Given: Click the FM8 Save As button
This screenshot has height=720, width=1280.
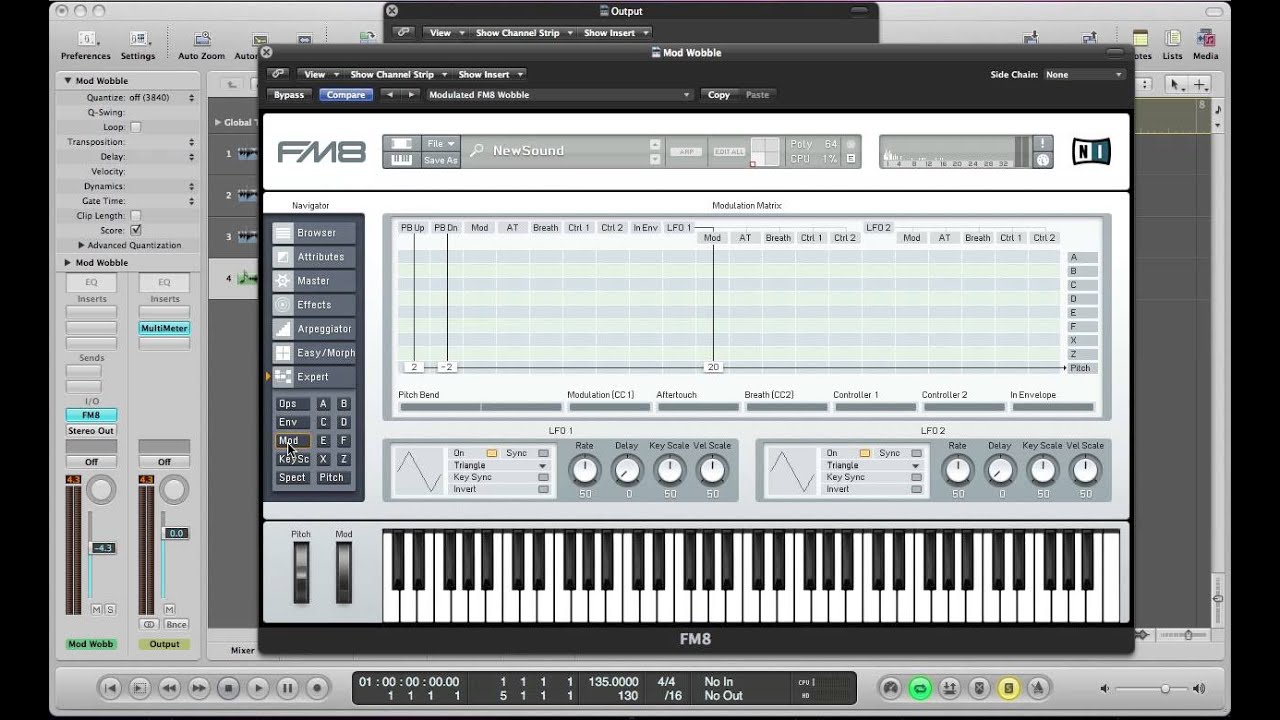Looking at the screenshot, I should tap(440, 160).
